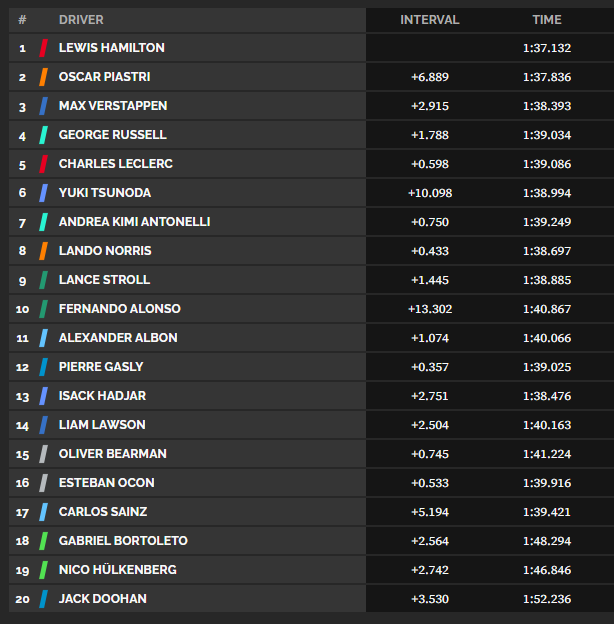Sort by the DRIVER column header

81,20
